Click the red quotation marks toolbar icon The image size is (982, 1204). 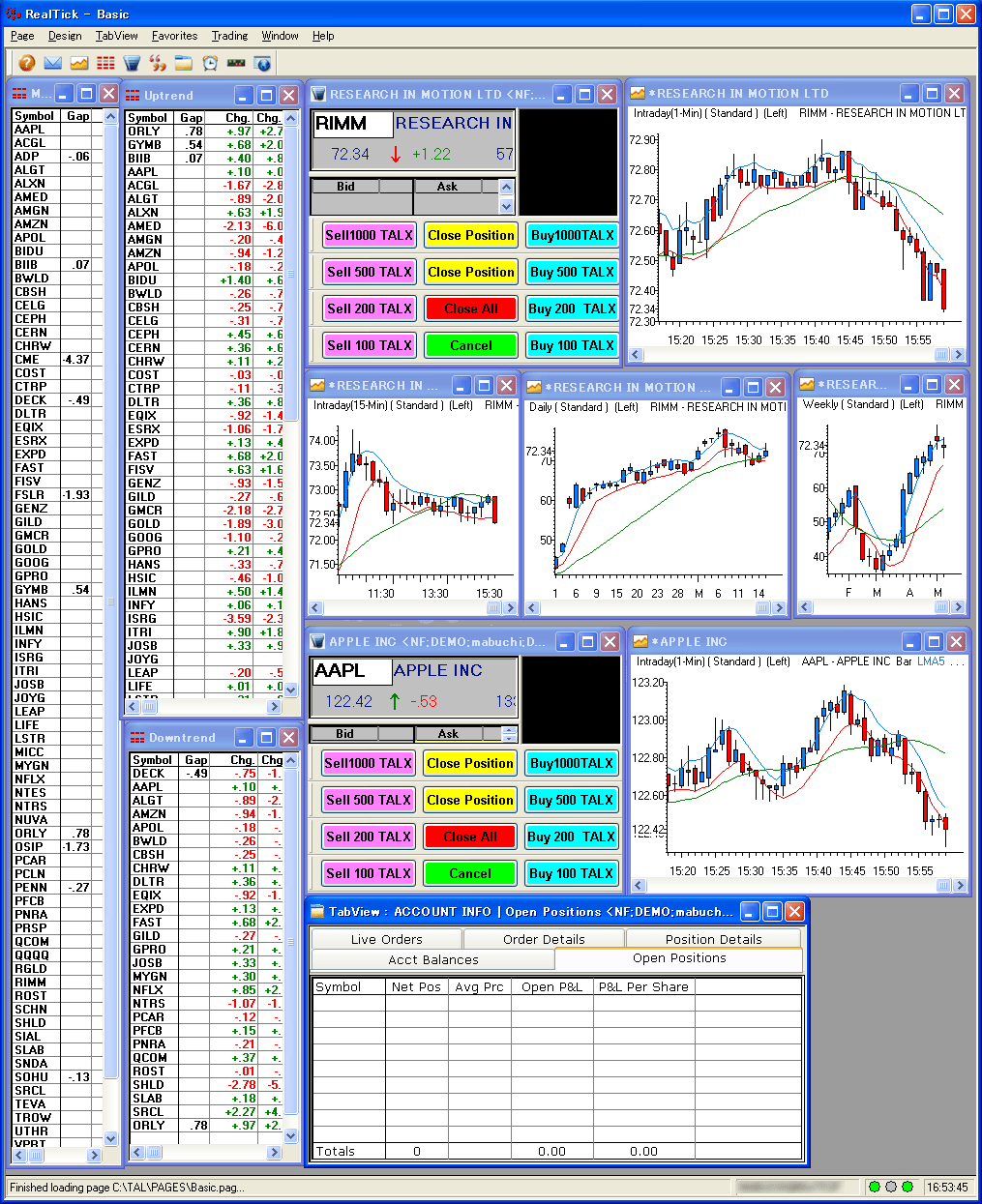point(158,63)
